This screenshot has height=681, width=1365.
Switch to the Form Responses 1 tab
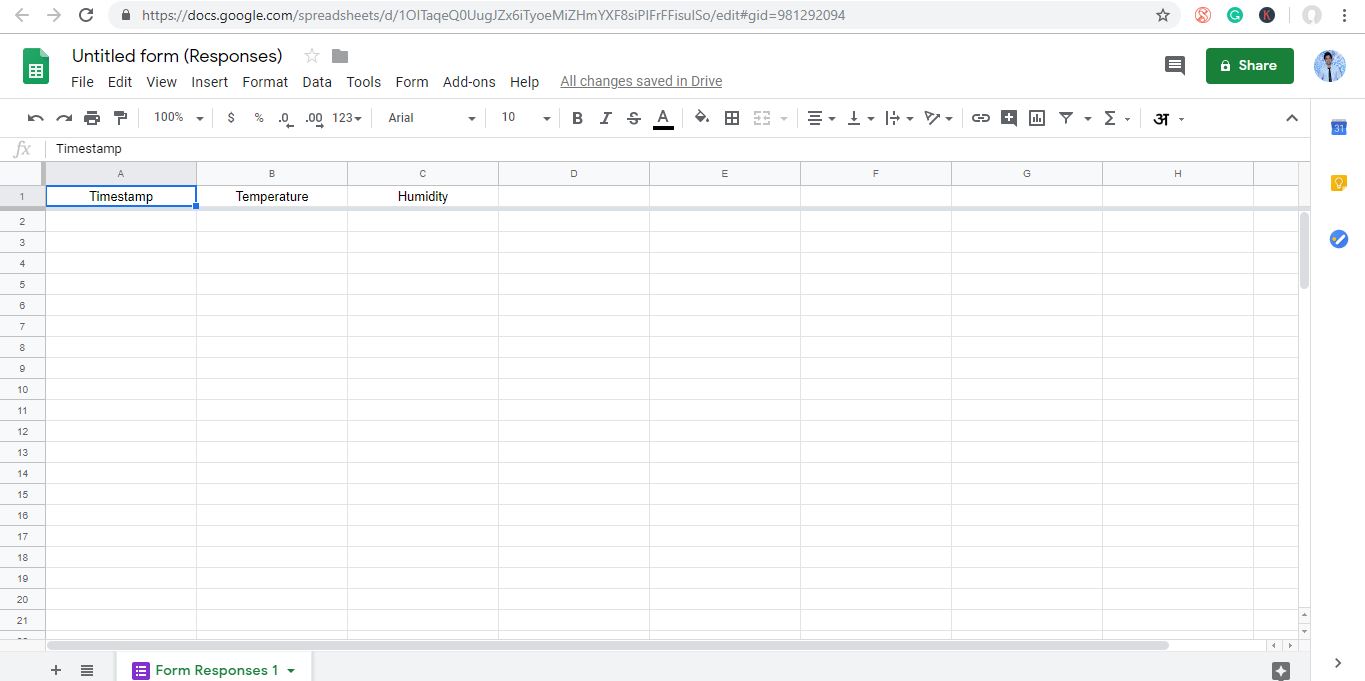tap(216, 670)
